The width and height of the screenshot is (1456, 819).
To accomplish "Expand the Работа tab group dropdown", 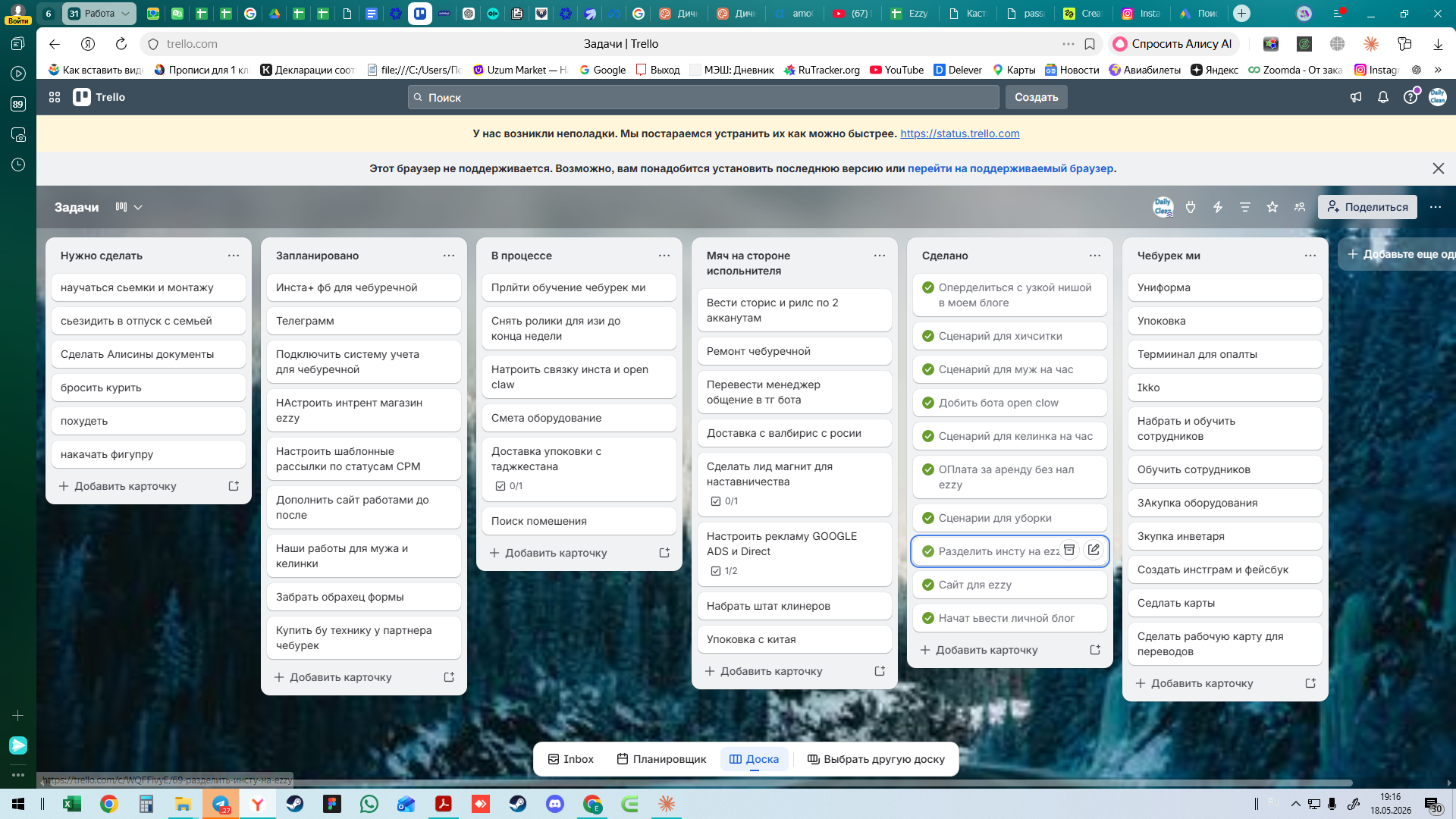I will (125, 14).
